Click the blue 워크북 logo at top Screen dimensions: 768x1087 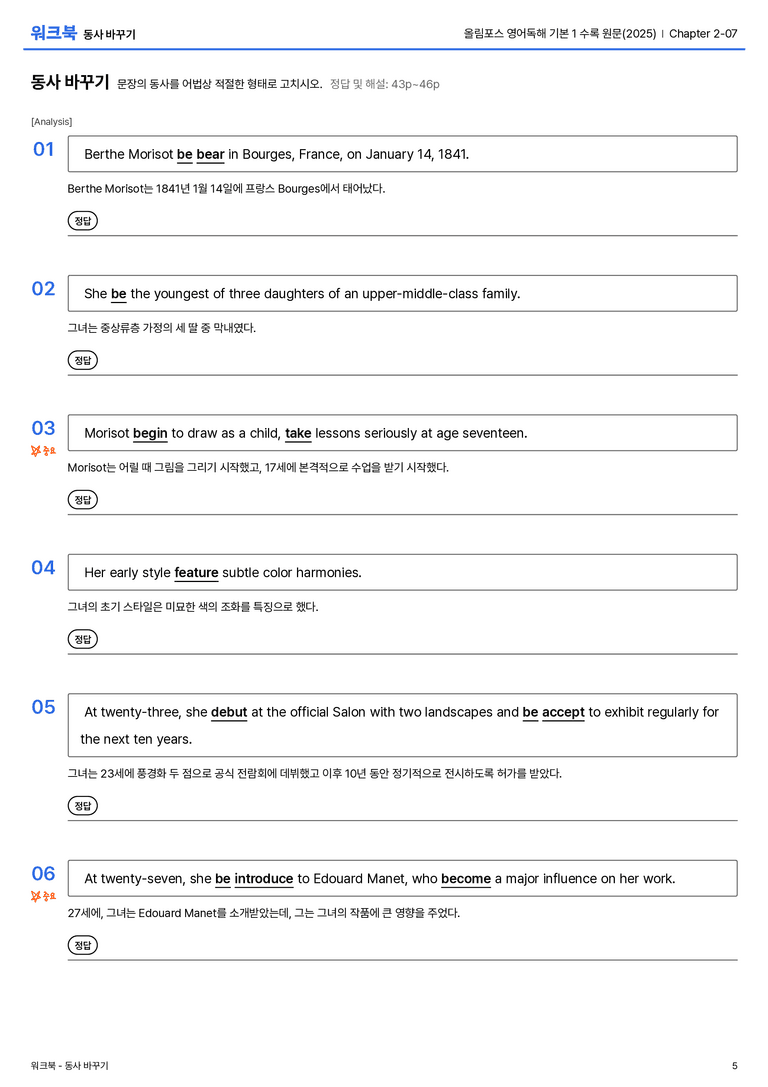click(53, 33)
